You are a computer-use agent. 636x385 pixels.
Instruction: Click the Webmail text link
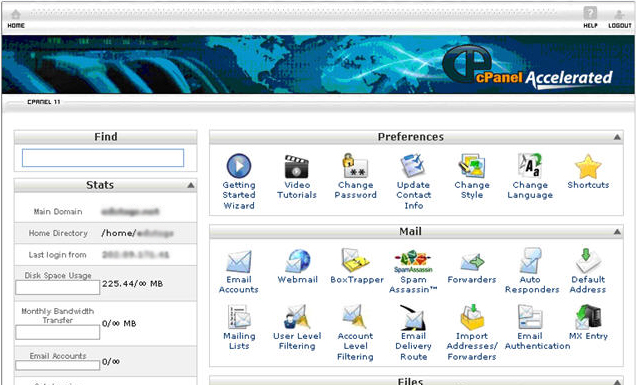pos(297,280)
